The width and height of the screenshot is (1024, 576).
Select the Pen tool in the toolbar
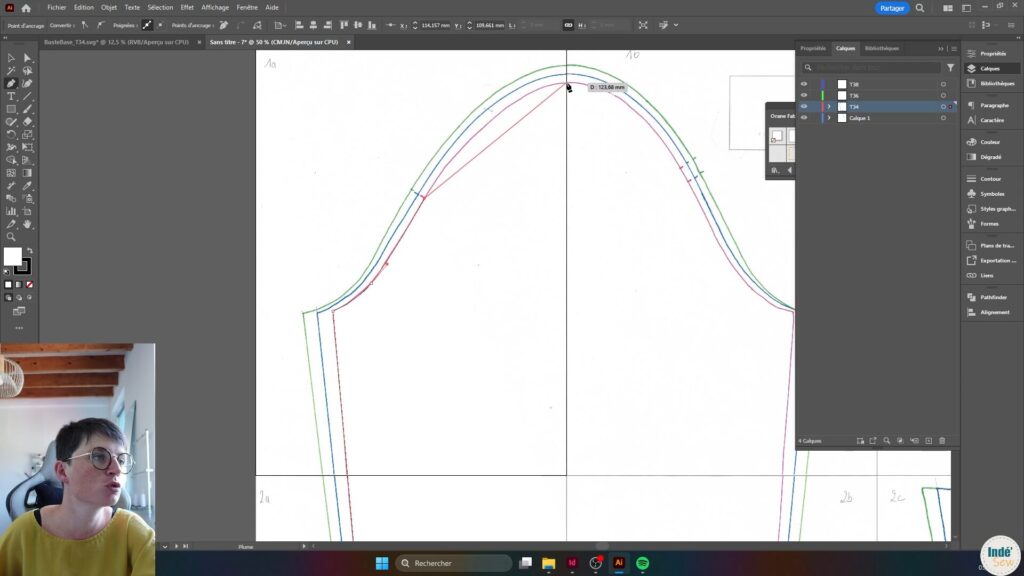11,83
